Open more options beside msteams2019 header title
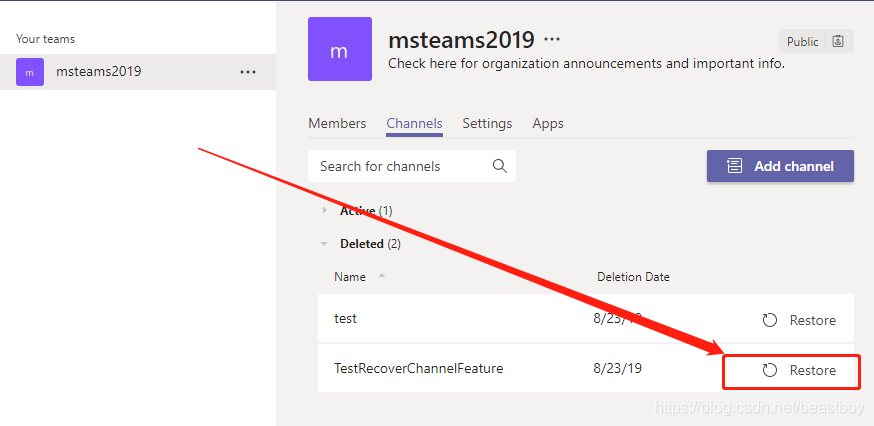 coord(552,40)
